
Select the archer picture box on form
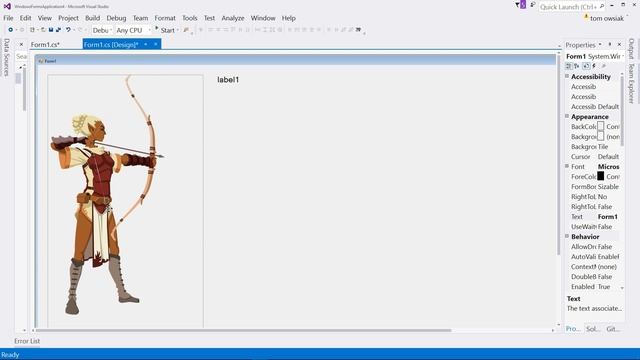[125, 201]
